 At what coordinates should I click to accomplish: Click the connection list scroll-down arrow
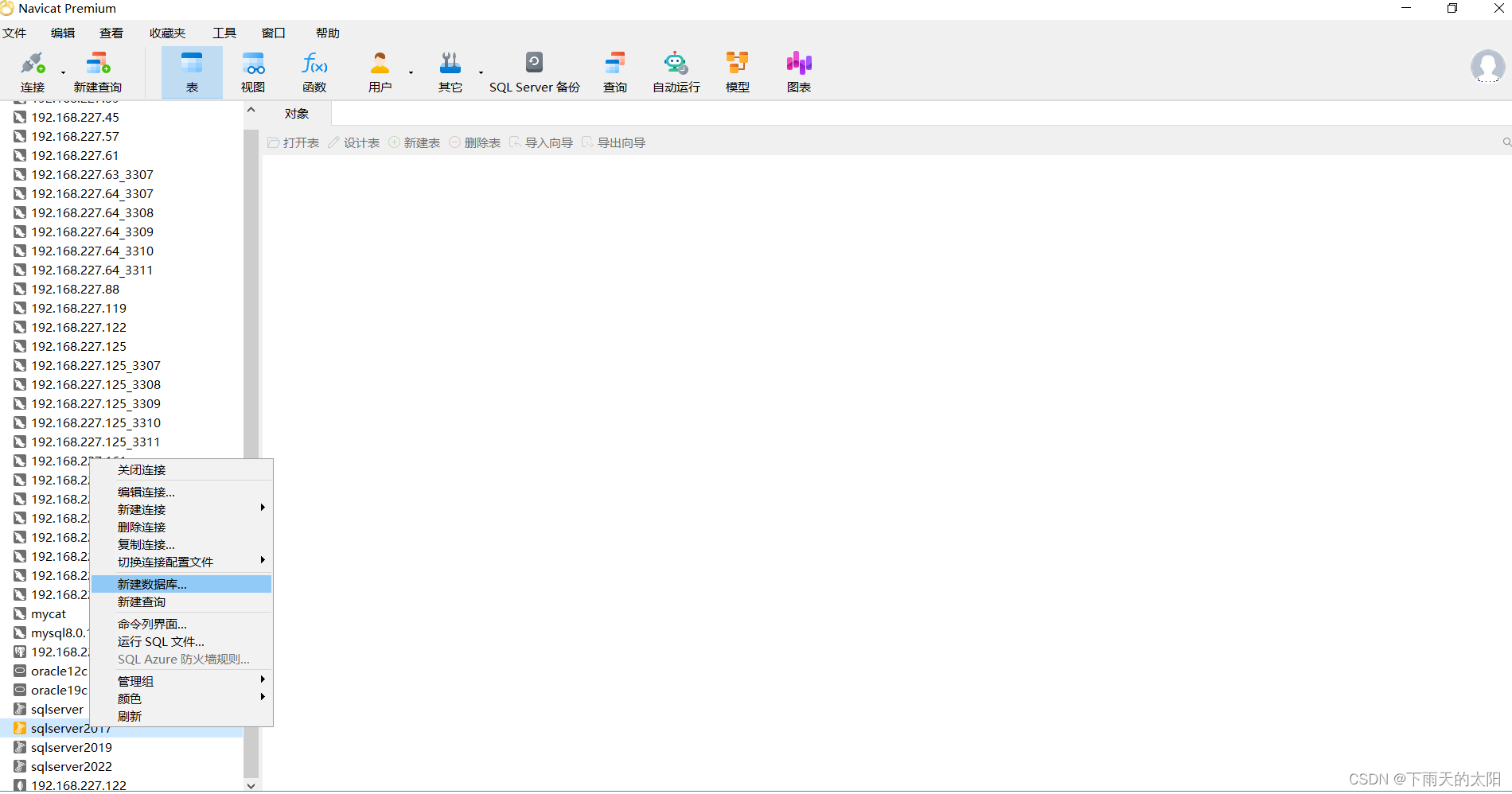pos(251,785)
